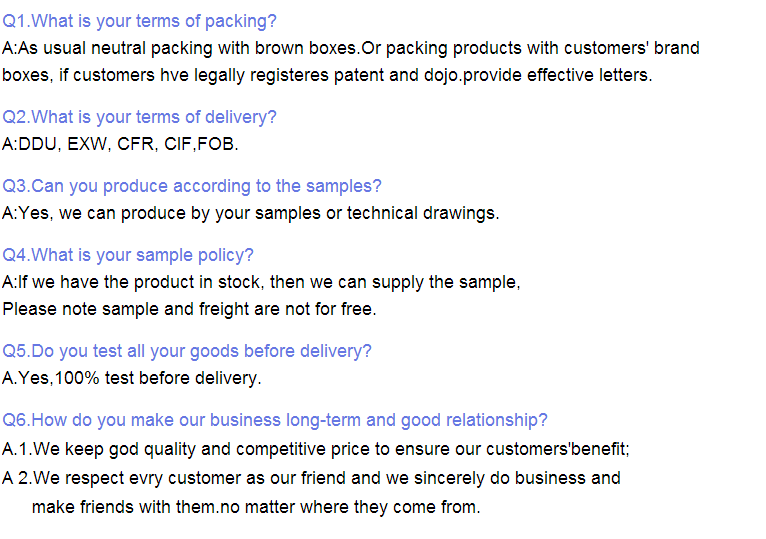Screen dimensions: 766x539
Task: Click the answer about competitive price
Action: click(316, 449)
